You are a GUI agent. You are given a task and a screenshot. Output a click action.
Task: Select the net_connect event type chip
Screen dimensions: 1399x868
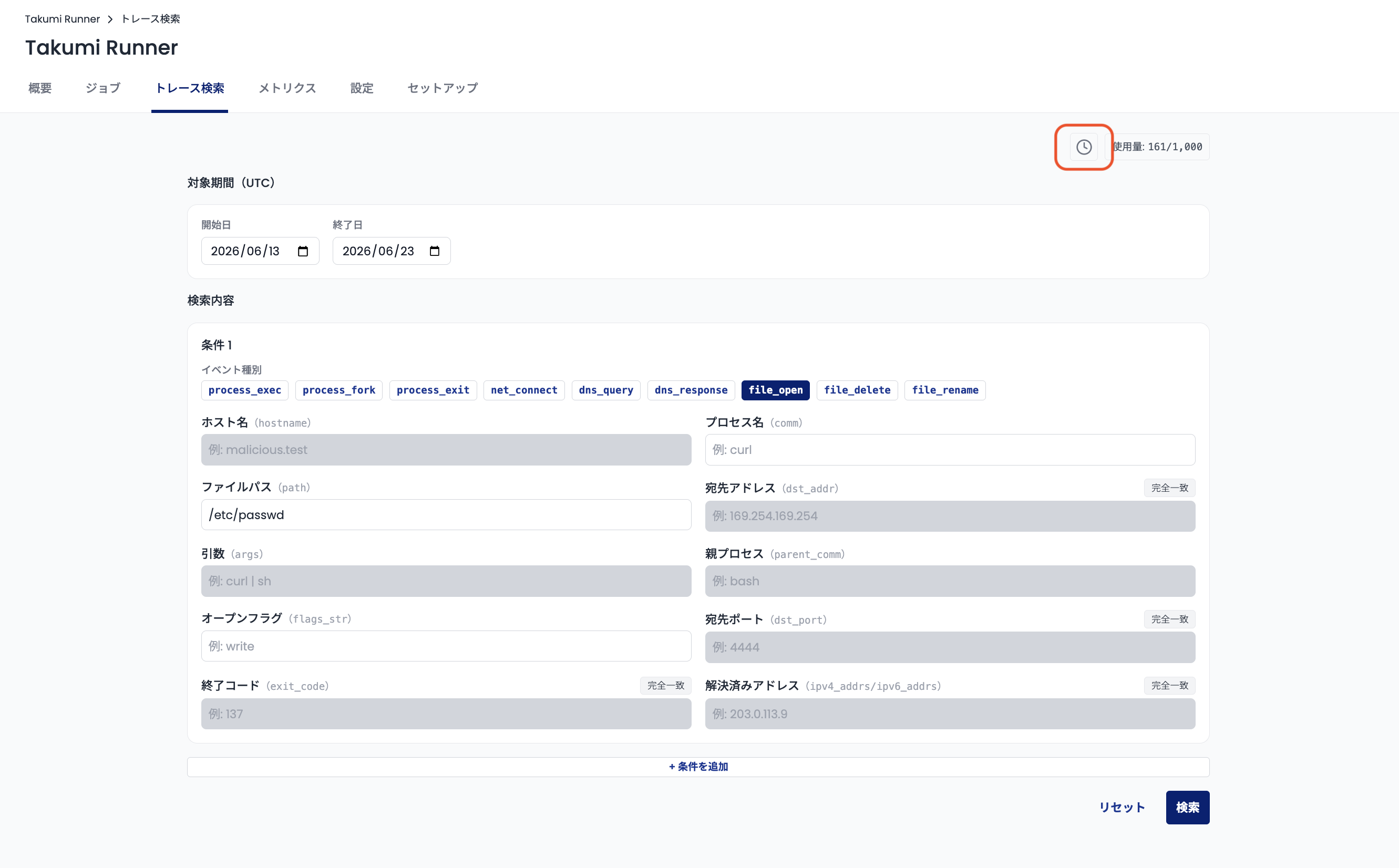(523, 390)
